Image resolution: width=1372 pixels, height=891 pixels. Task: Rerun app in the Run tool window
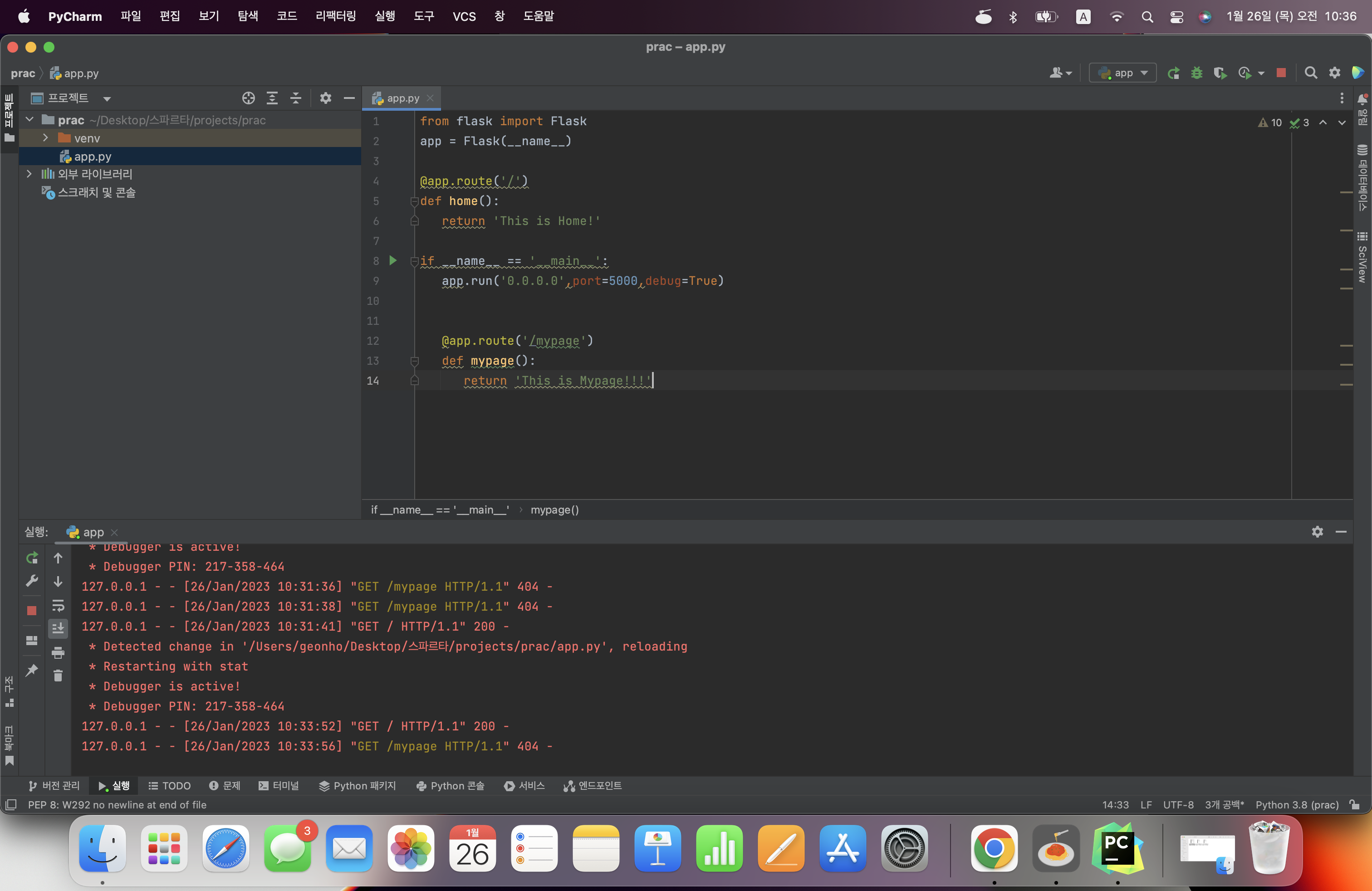pos(32,558)
